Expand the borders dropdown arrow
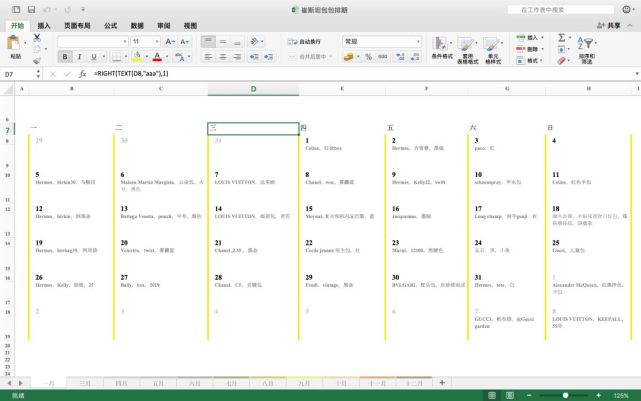Screen dimensions: 641x401 click(126, 57)
